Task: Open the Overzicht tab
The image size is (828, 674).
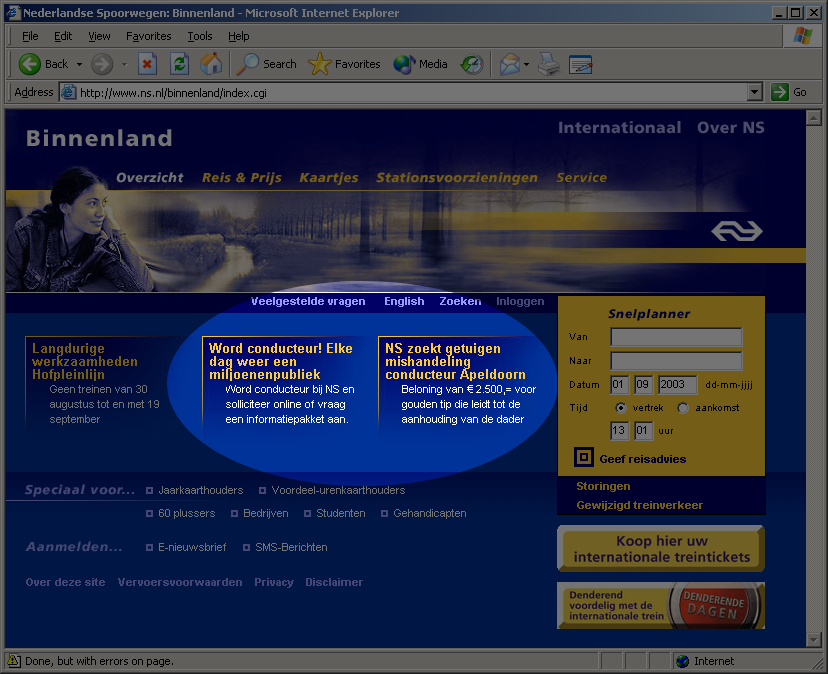Action: (149, 177)
